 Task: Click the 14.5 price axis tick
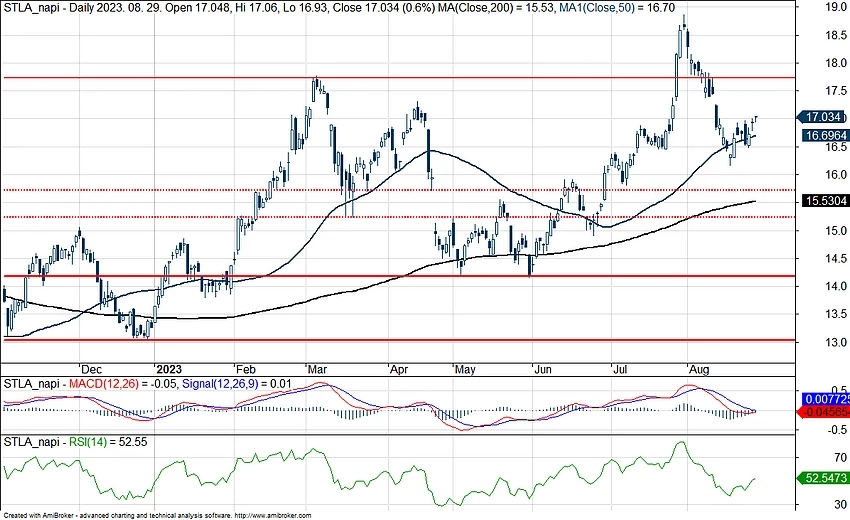pos(836,258)
